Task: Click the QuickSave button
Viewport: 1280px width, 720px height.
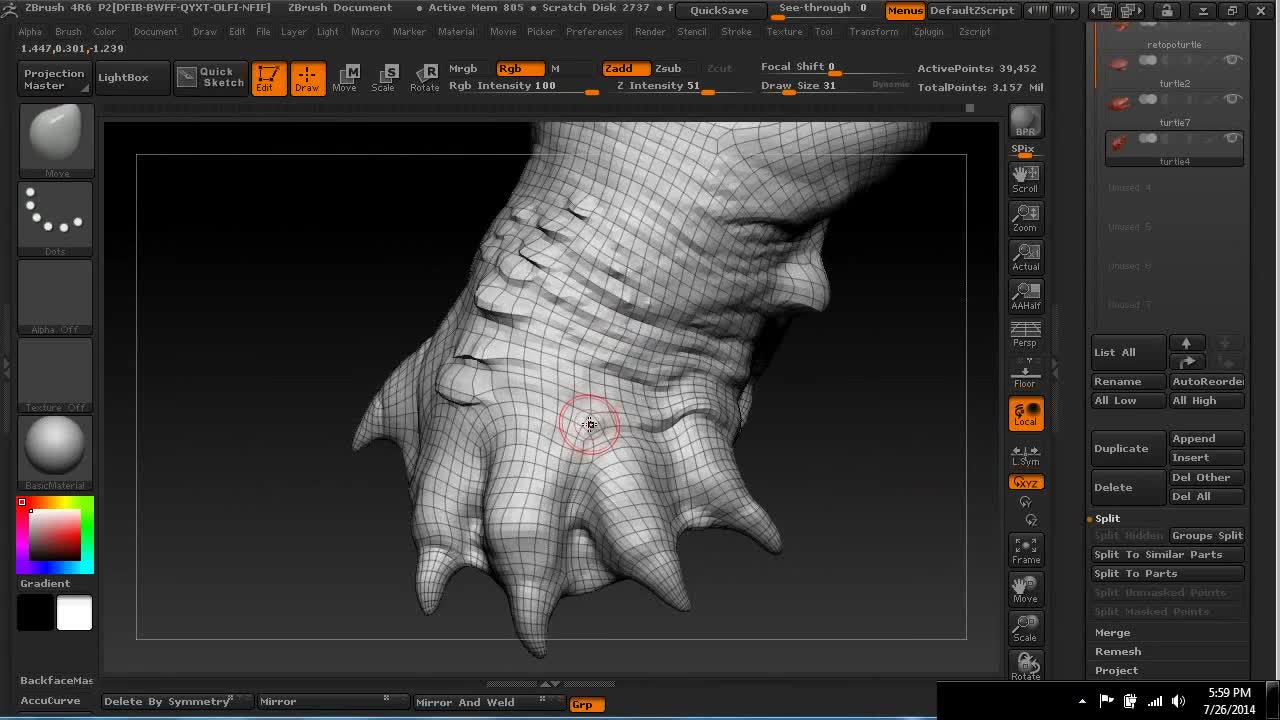Action: click(x=719, y=10)
